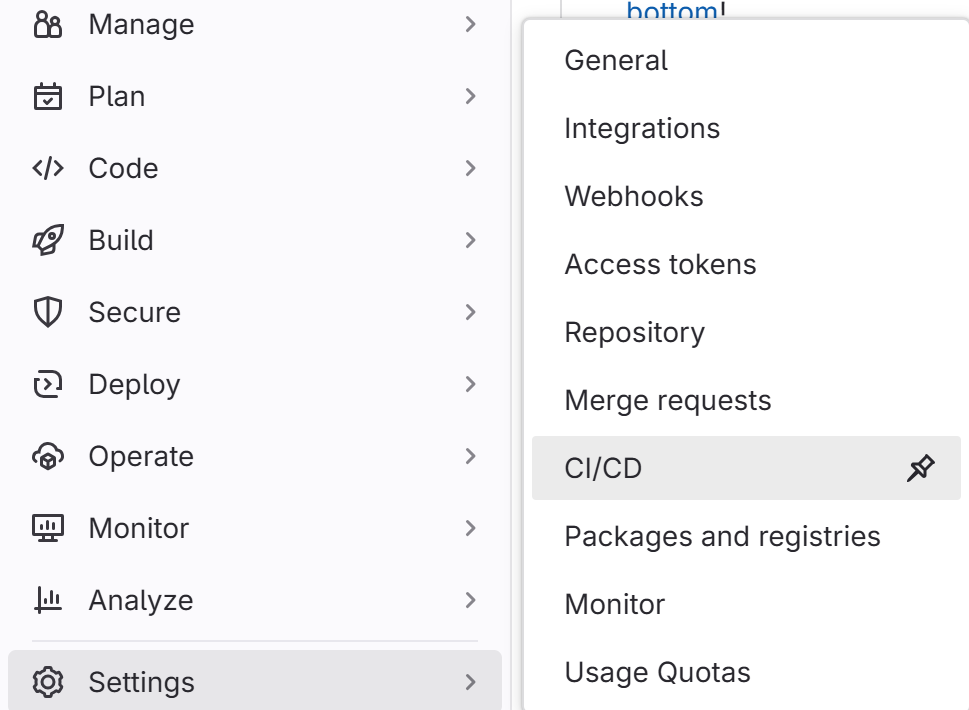Screen dimensions: 969x710
Task: Click the Code brackets icon
Action: 48,168
